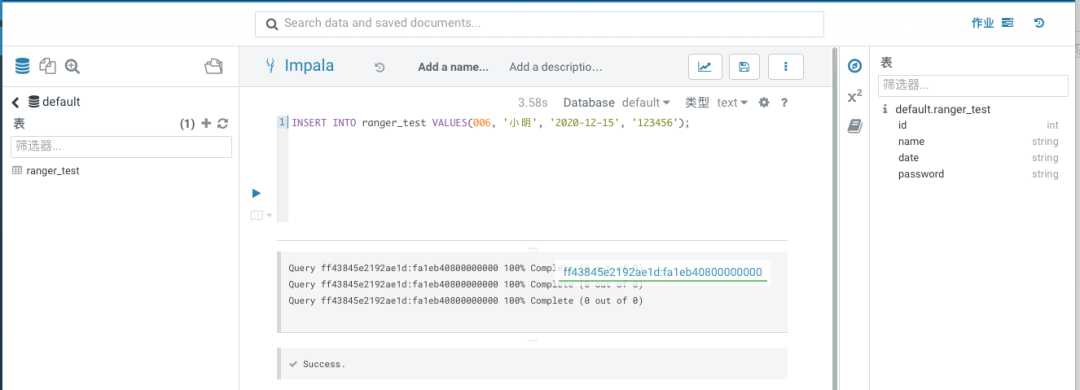Expand the Database default dropdown
The width and height of the screenshot is (1080, 390).
pos(646,103)
